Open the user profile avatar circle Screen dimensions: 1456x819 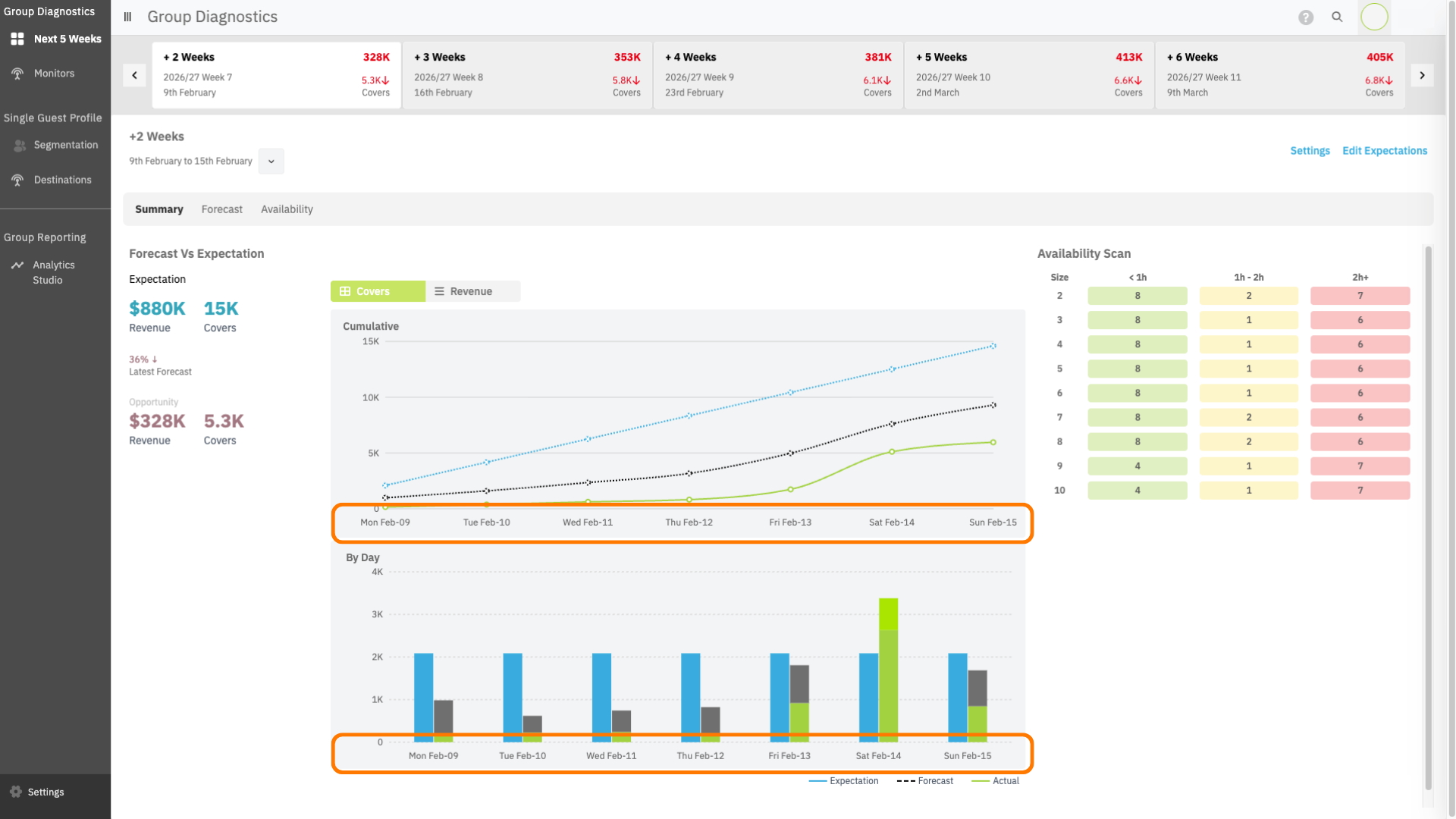coord(1374,17)
